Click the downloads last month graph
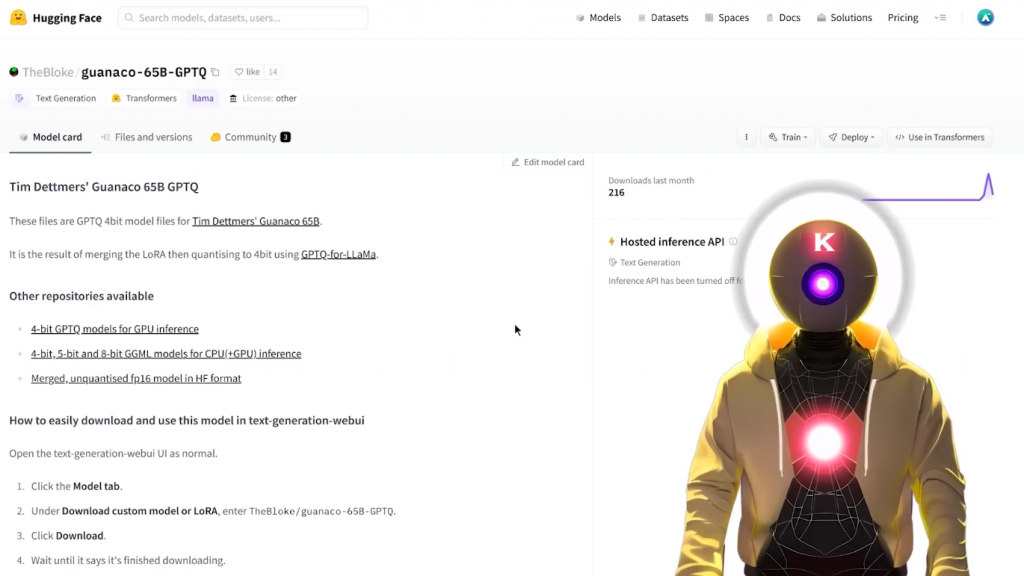The image size is (1024, 576). 927,187
